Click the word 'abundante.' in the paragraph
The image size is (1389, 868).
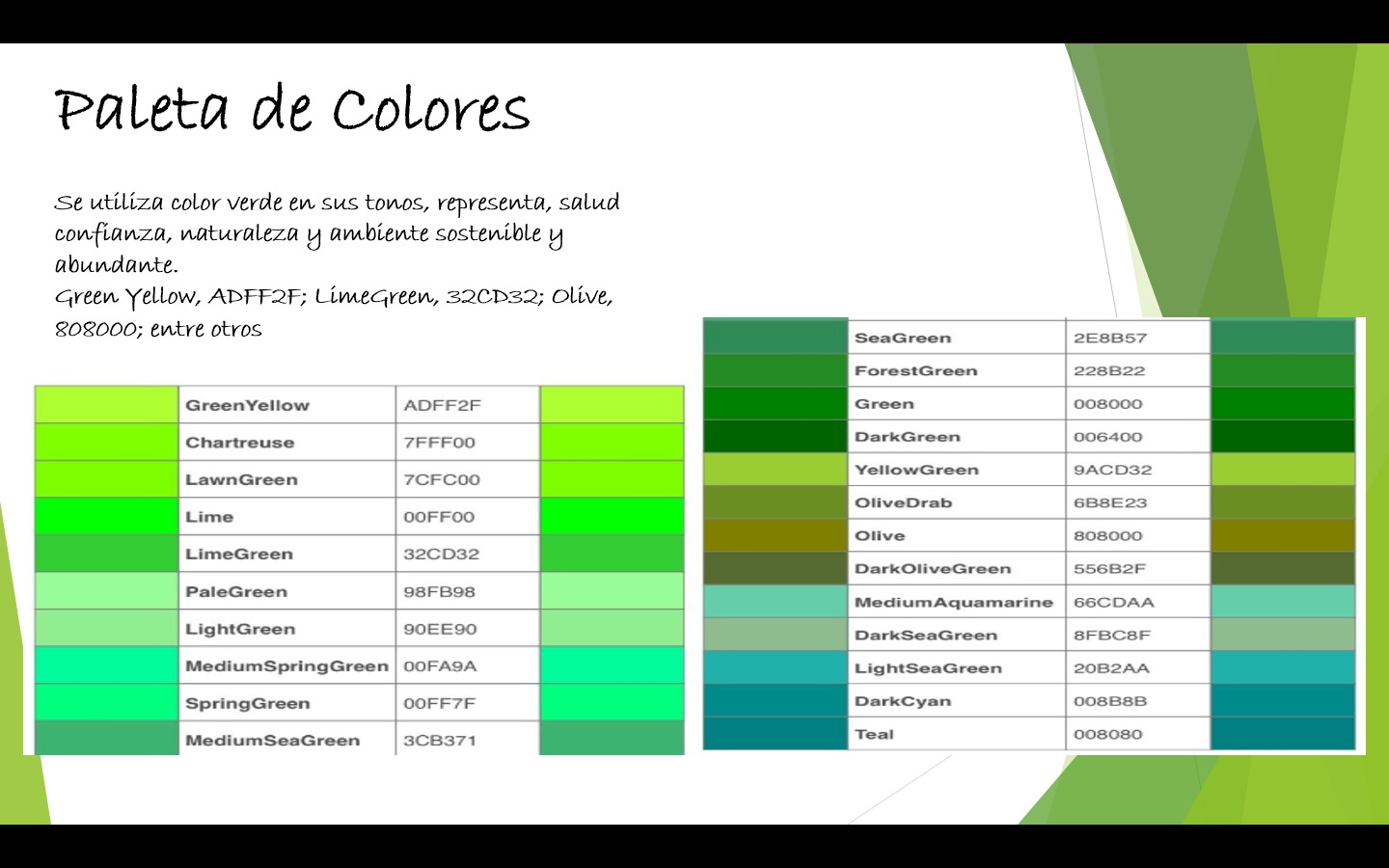pos(117,265)
